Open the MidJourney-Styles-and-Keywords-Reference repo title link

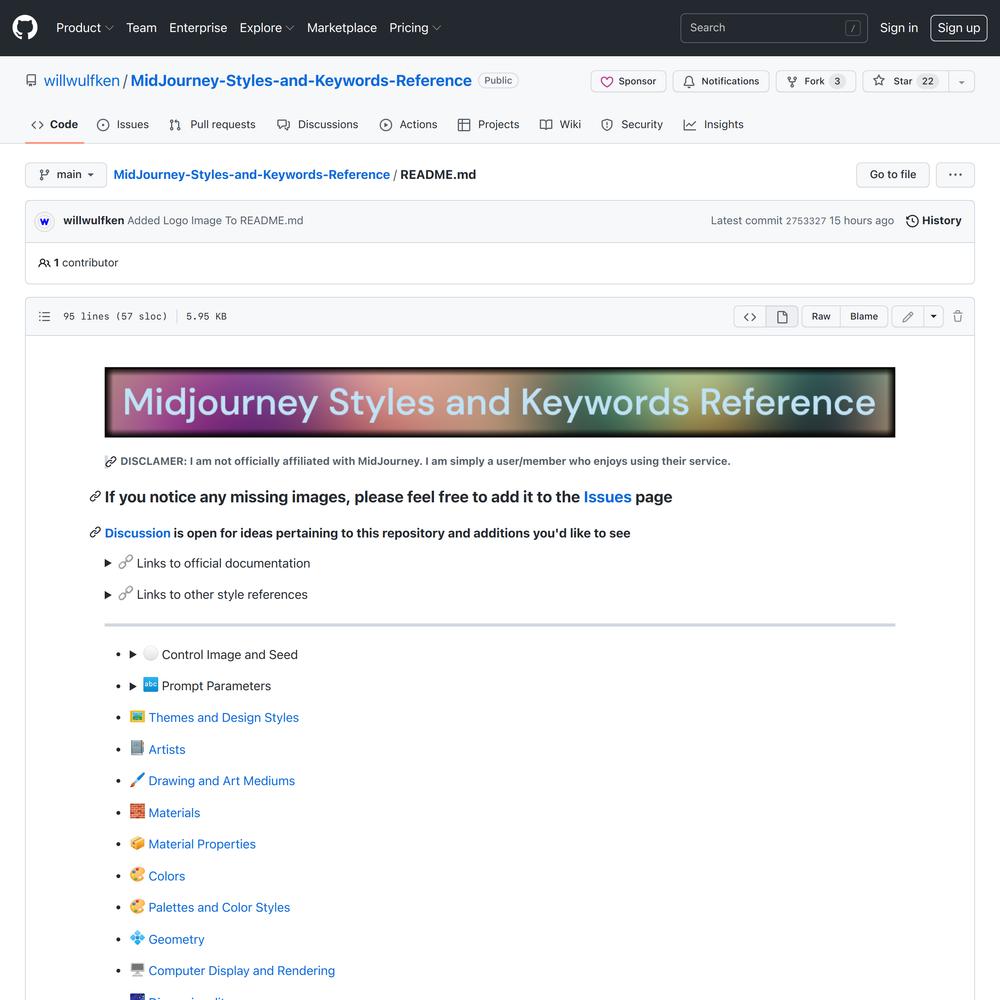(301, 81)
